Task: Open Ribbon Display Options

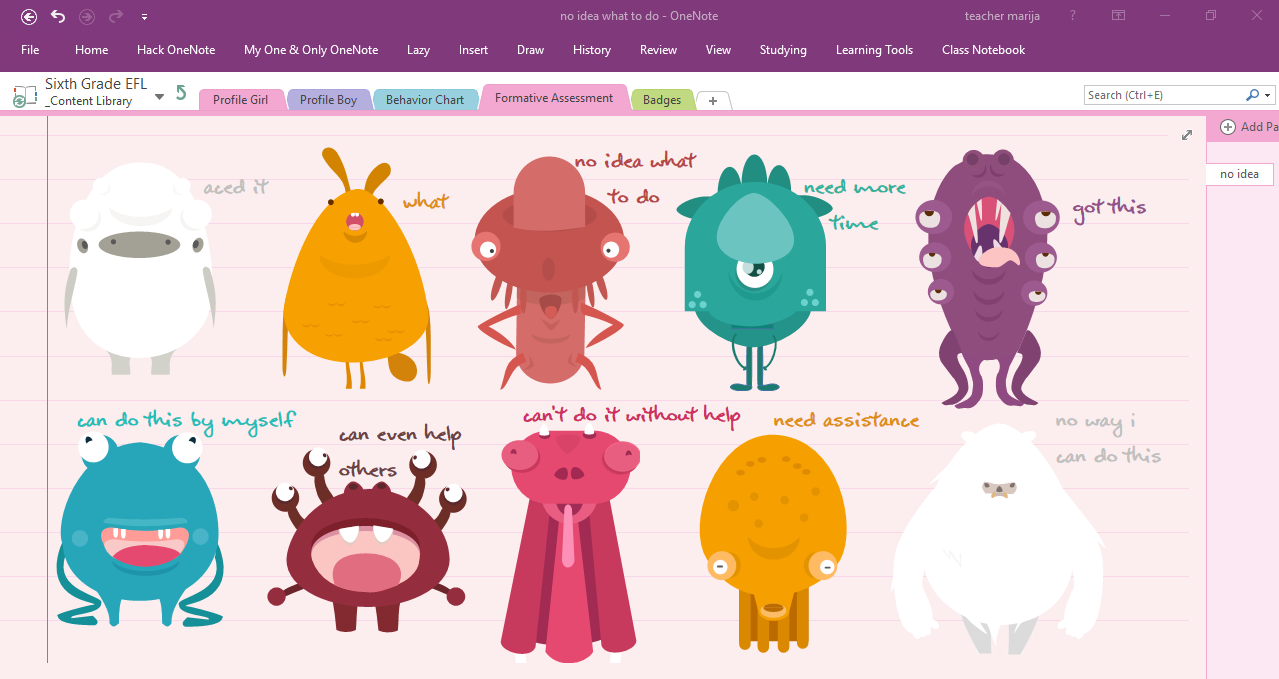Action: pyautogui.click(x=1118, y=16)
